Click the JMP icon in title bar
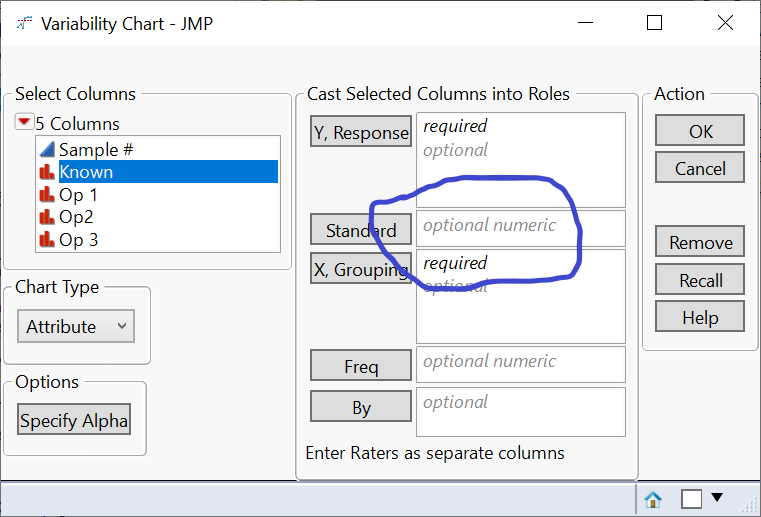 (22, 23)
